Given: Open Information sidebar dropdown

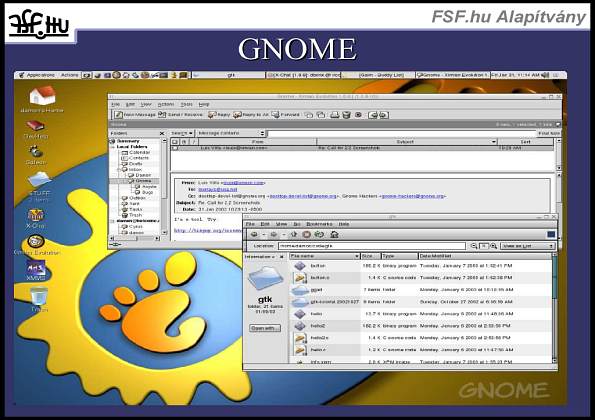Looking at the screenshot, I should click(x=259, y=257).
